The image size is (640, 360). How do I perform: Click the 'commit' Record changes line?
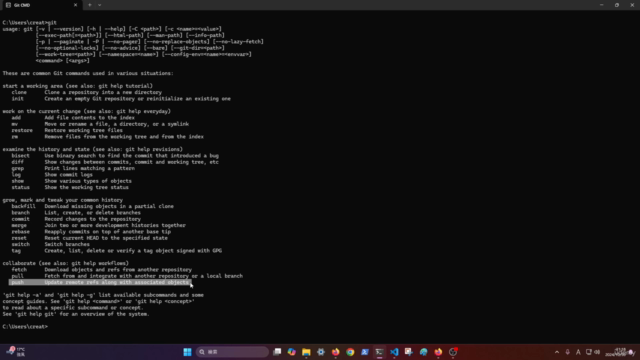click(x=76, y=219)
